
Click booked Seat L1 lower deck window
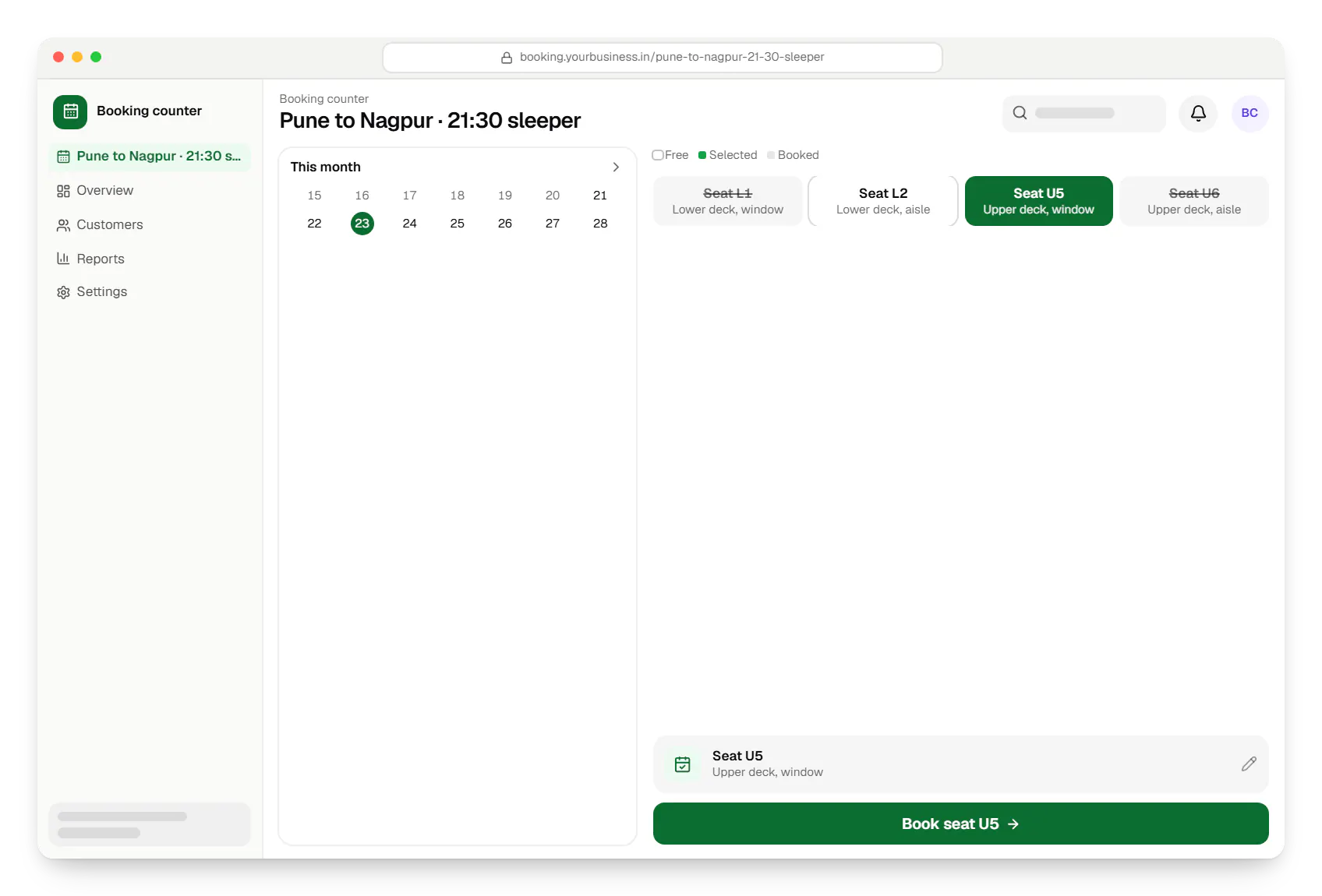point(728,201)
